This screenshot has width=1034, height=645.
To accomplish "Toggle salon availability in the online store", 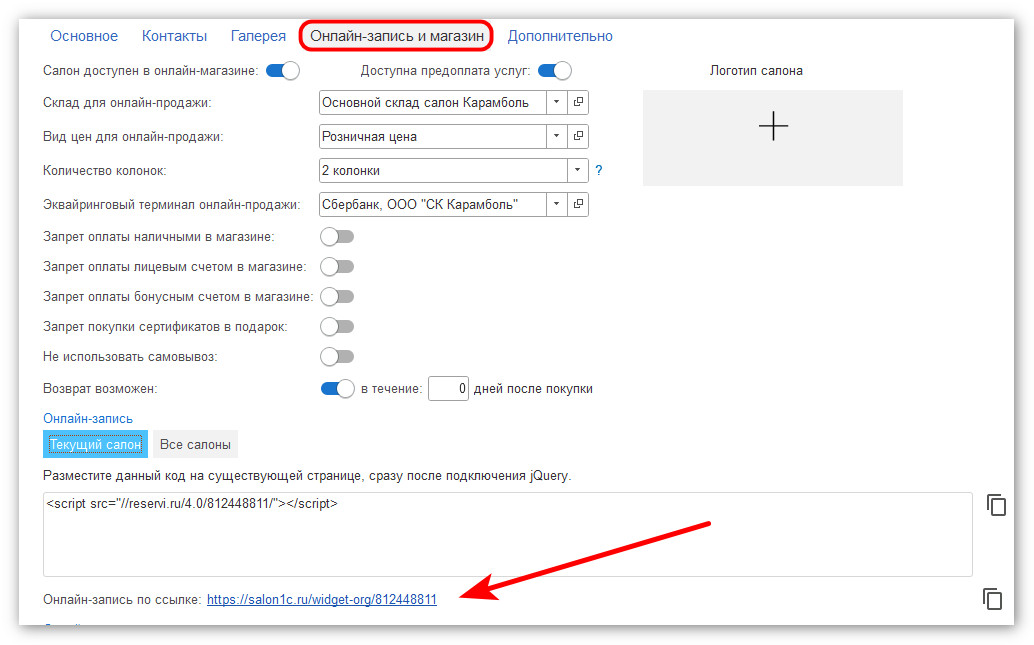I will (x=283, y=71).
